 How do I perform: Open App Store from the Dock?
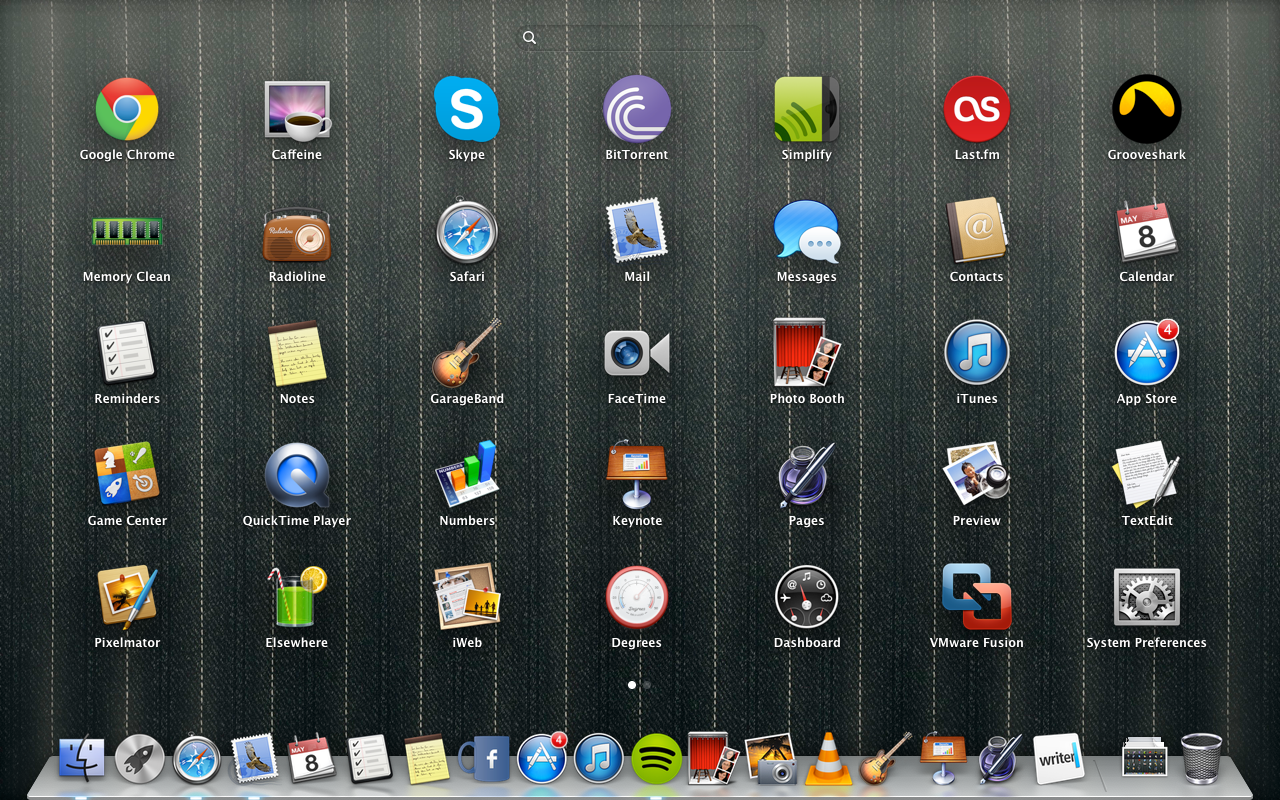(542, 757)
